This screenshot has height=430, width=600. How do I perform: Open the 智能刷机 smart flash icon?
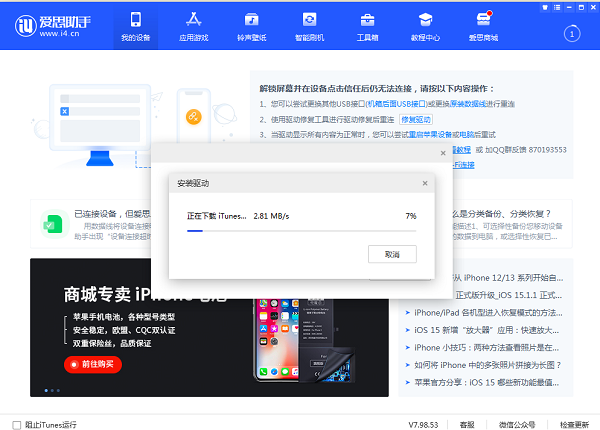[x=310, y=27]
